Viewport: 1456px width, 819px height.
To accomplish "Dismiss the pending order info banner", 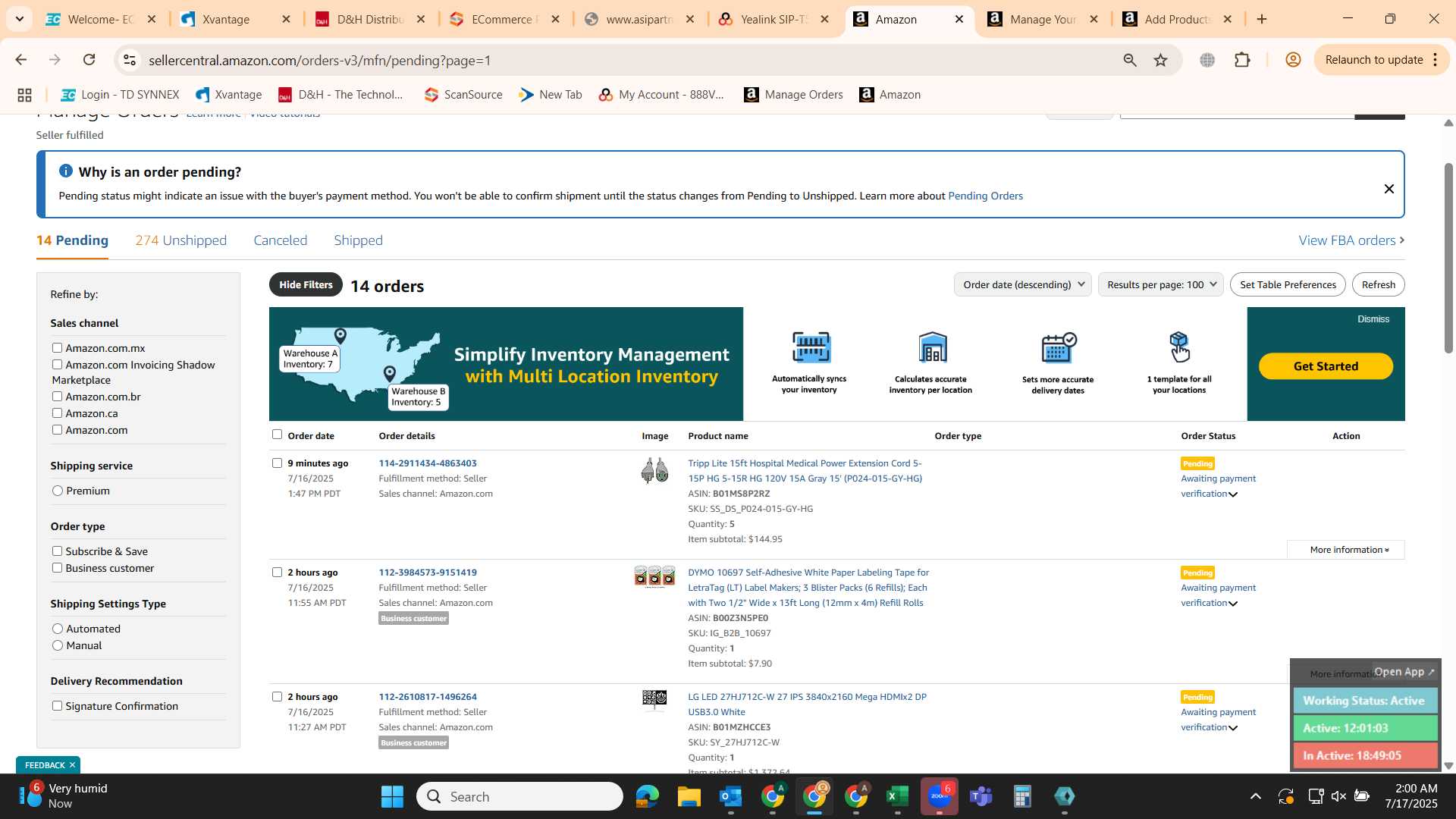I will tap(1389, 189).
